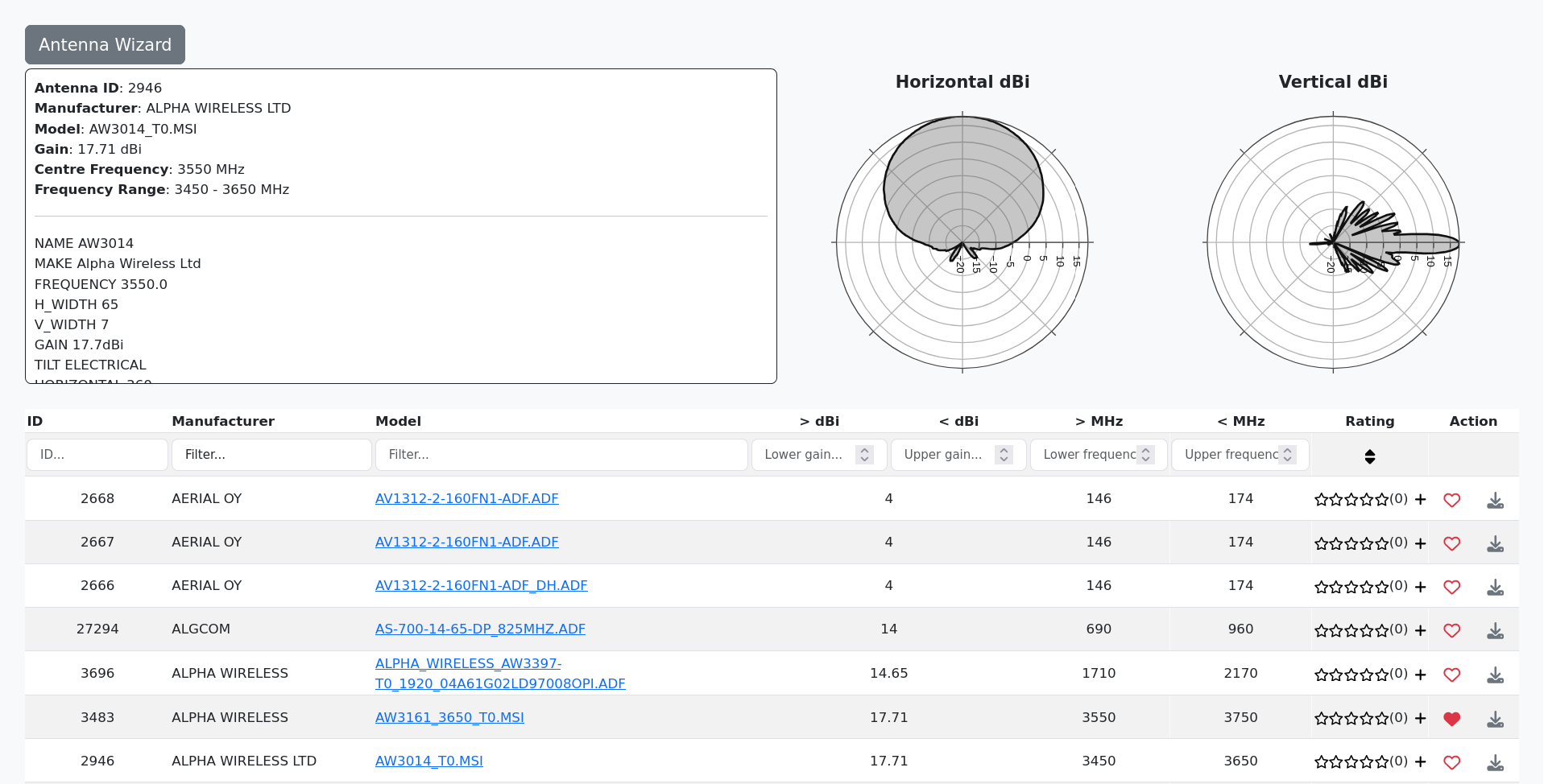The width and height of the screenshot is (1544, 784).
Task: Click the ID column header
Action: (35, 421)
